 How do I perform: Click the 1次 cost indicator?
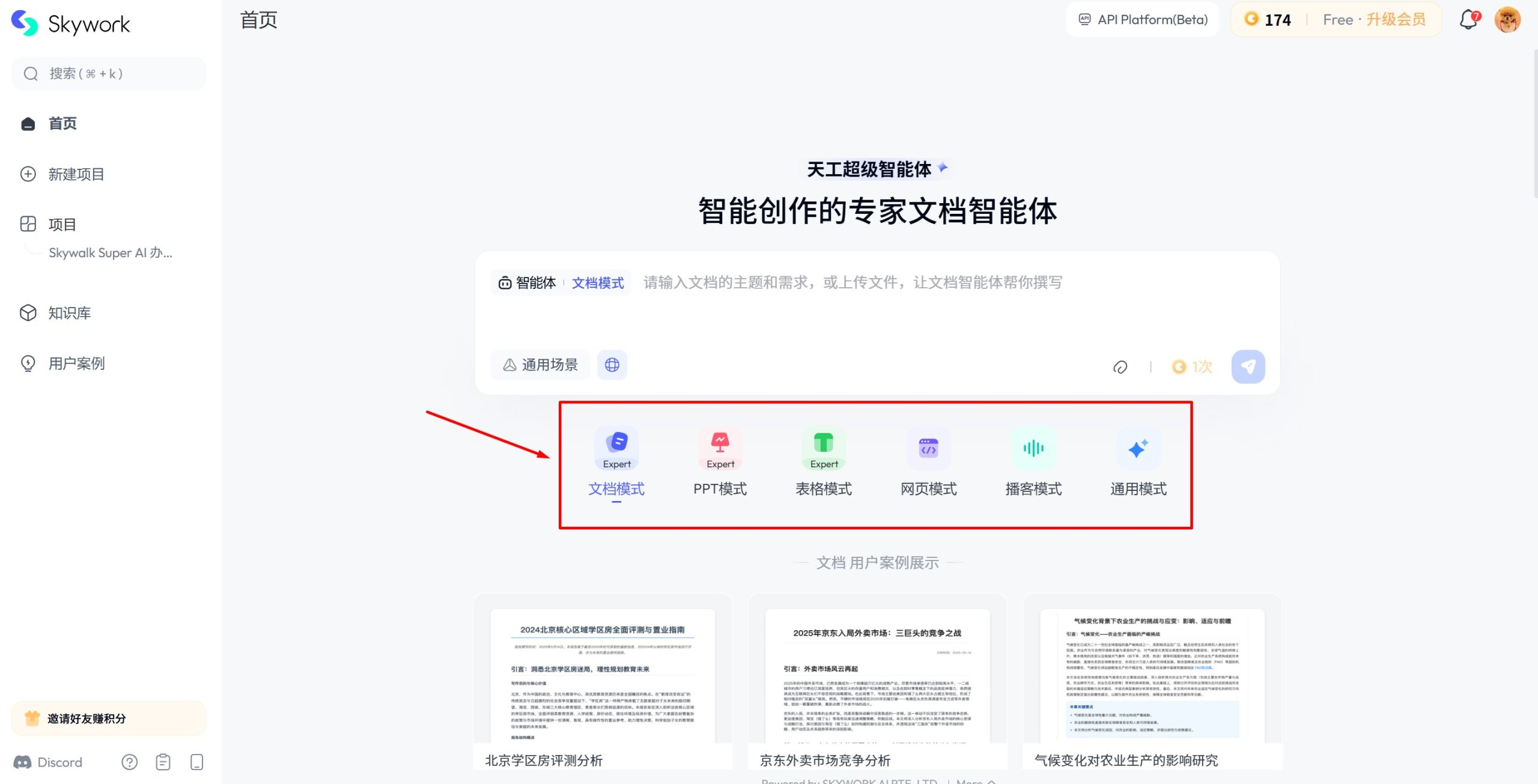point(1193,367)
